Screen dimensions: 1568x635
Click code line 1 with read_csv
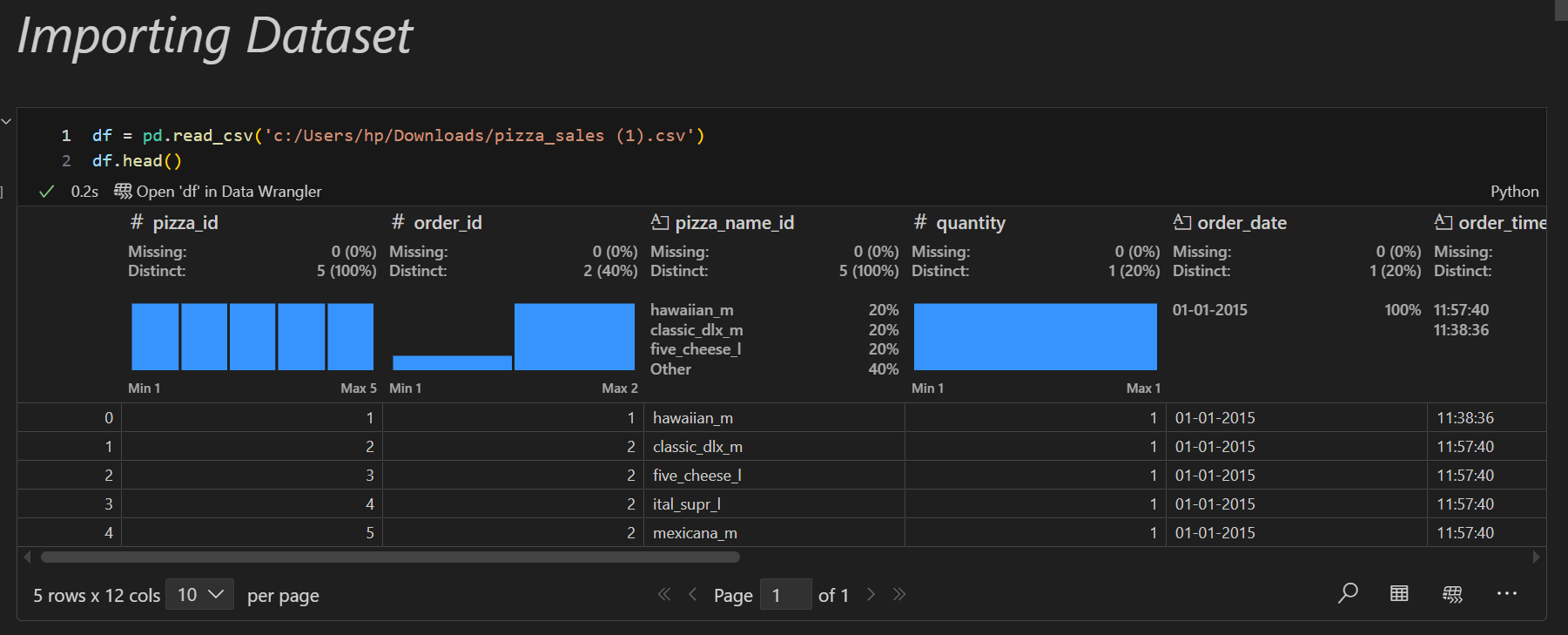click(x=398, y=136)
